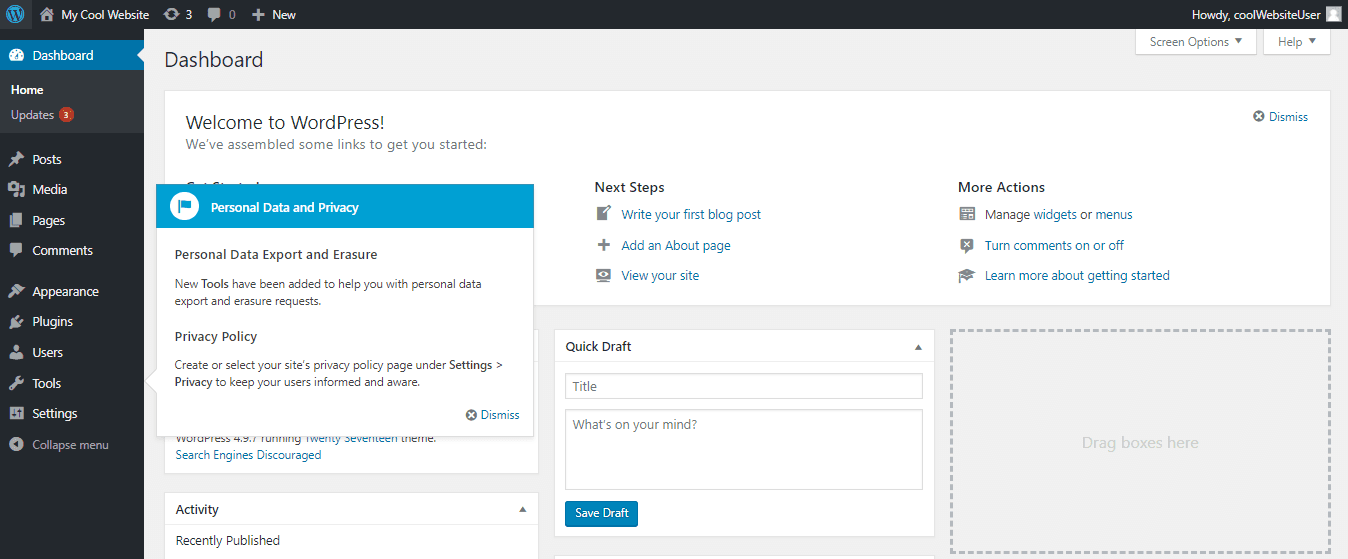Click the Activity box heading
This screenshot has width=1348, height=559.
[198, 509]
